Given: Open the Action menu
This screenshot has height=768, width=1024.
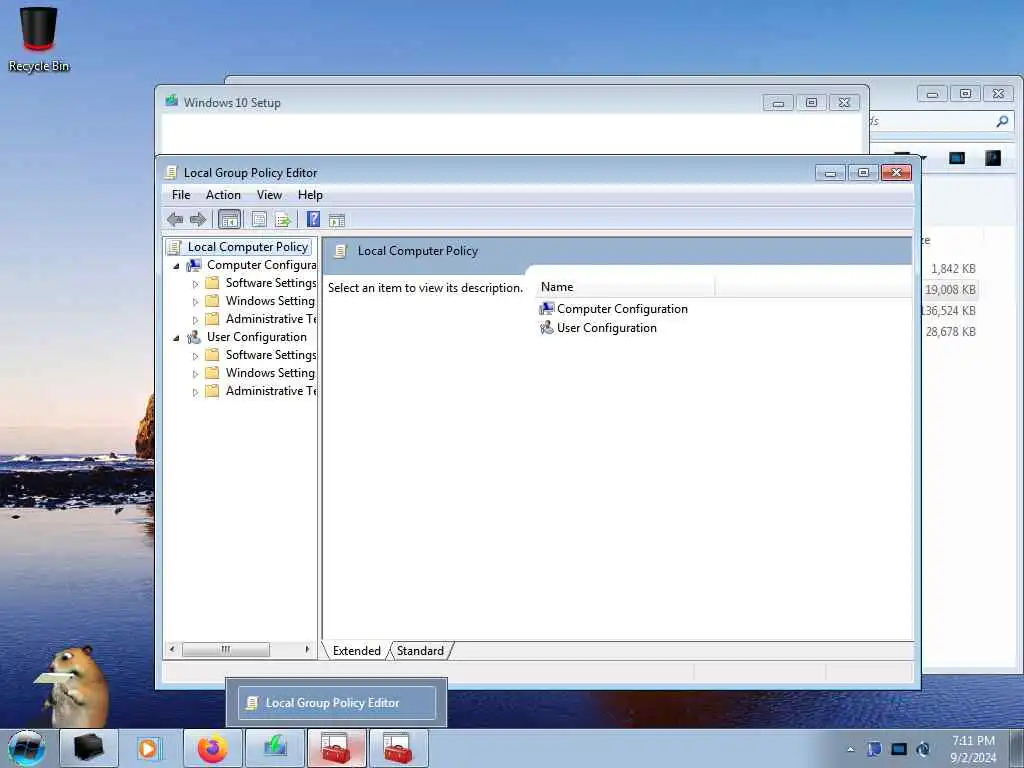Looking at the screenshot, I should (x=223, y=195).
